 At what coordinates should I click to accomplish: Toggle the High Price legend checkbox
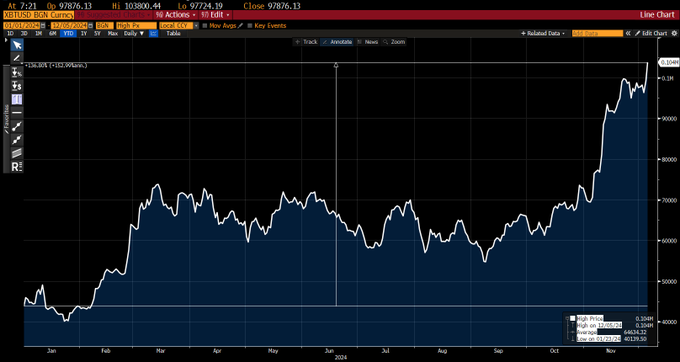coord(572,318)
